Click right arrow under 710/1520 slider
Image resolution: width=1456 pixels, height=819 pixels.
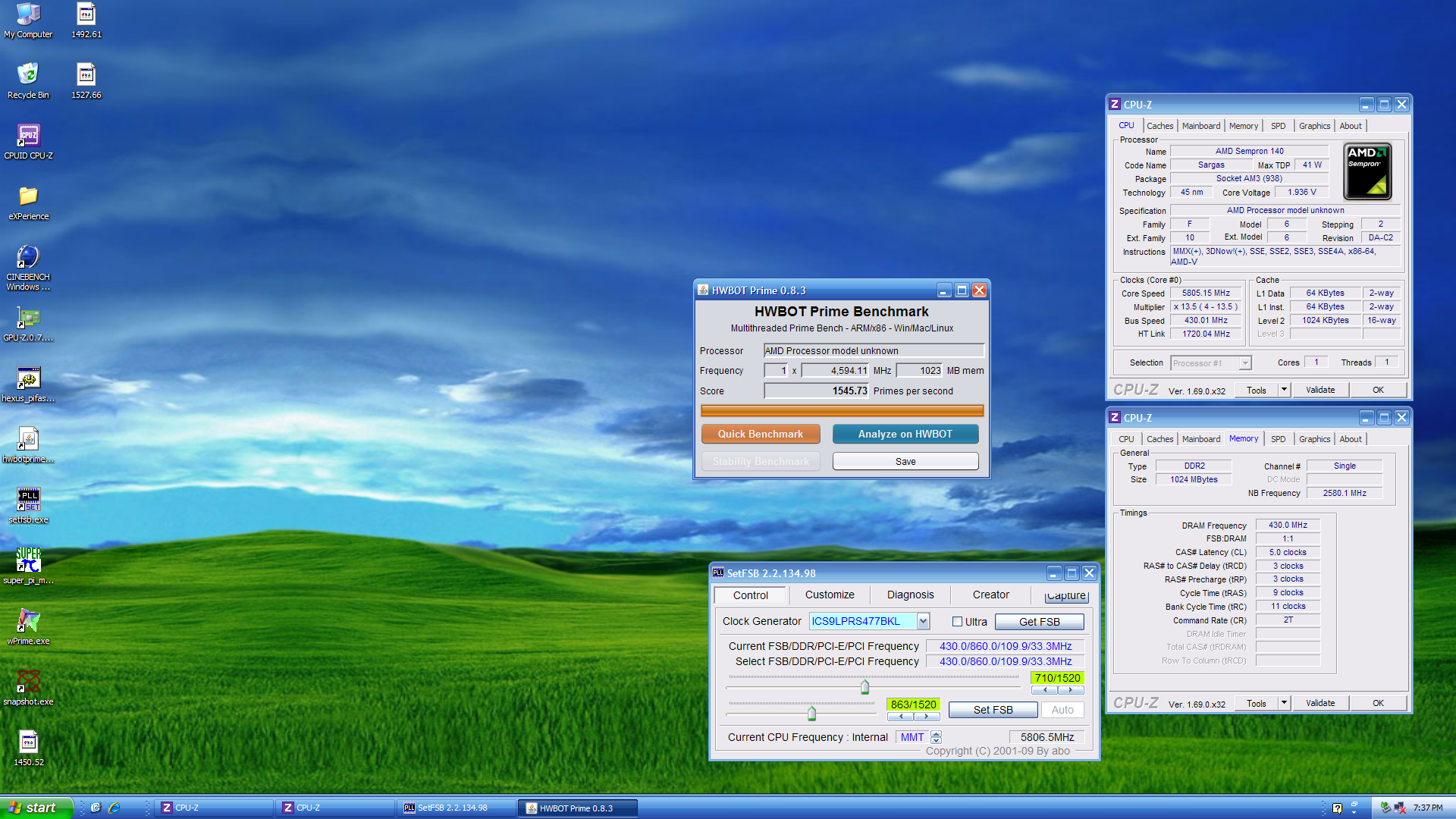pos(1070,690)
